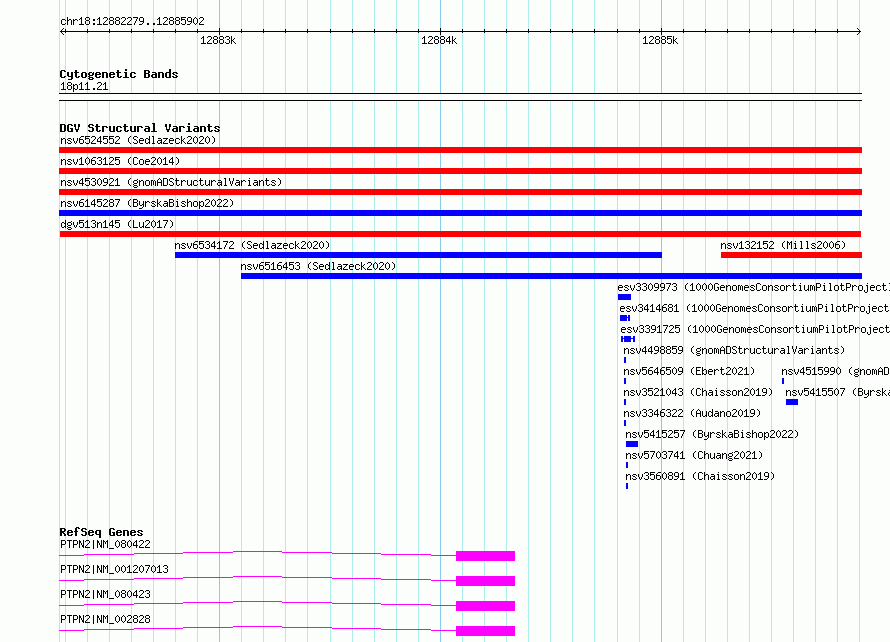Click the nsv6524552 (Sedlazeck2020) variant label

coord(138,140)
